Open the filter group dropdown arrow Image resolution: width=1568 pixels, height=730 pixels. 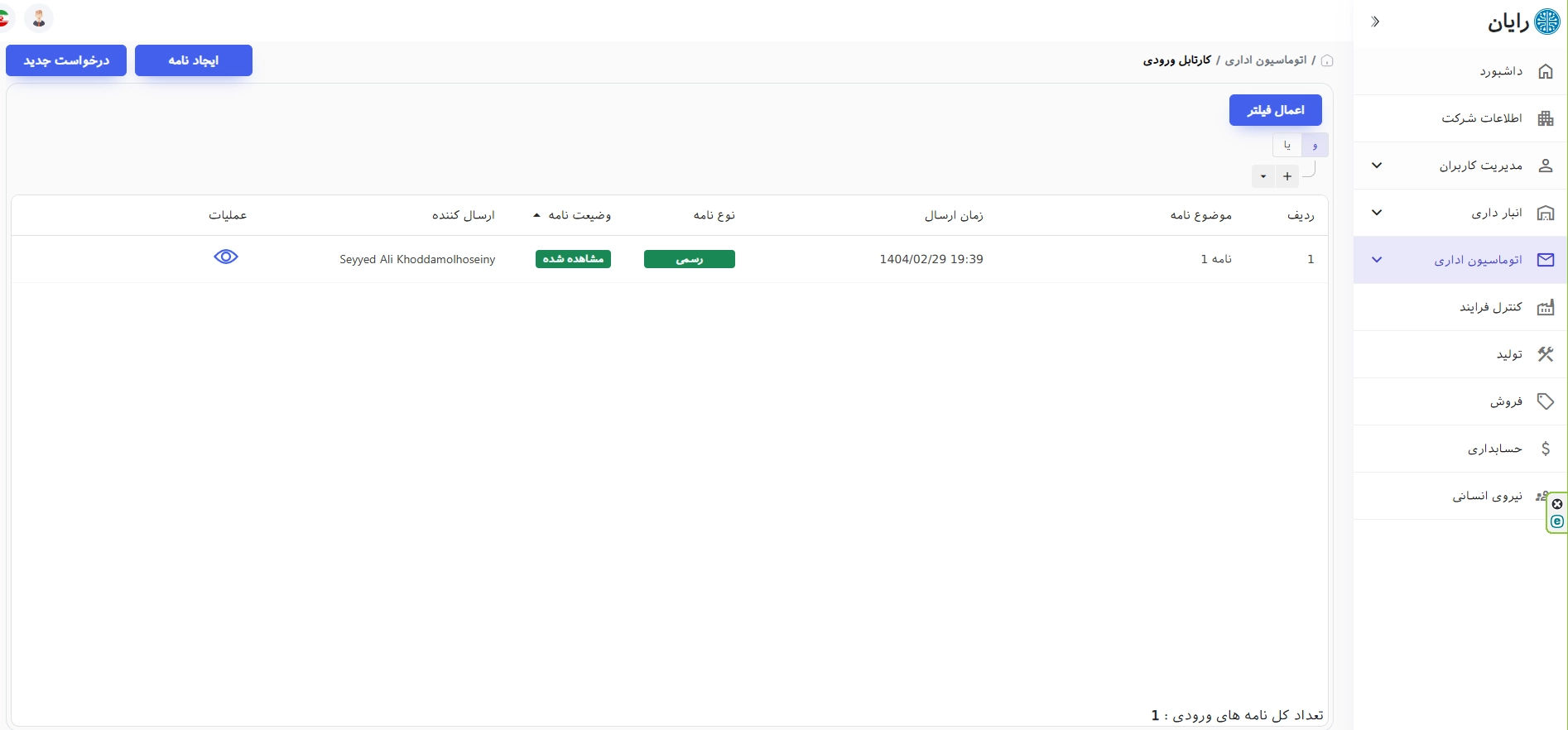click(x=1263, y=176)
